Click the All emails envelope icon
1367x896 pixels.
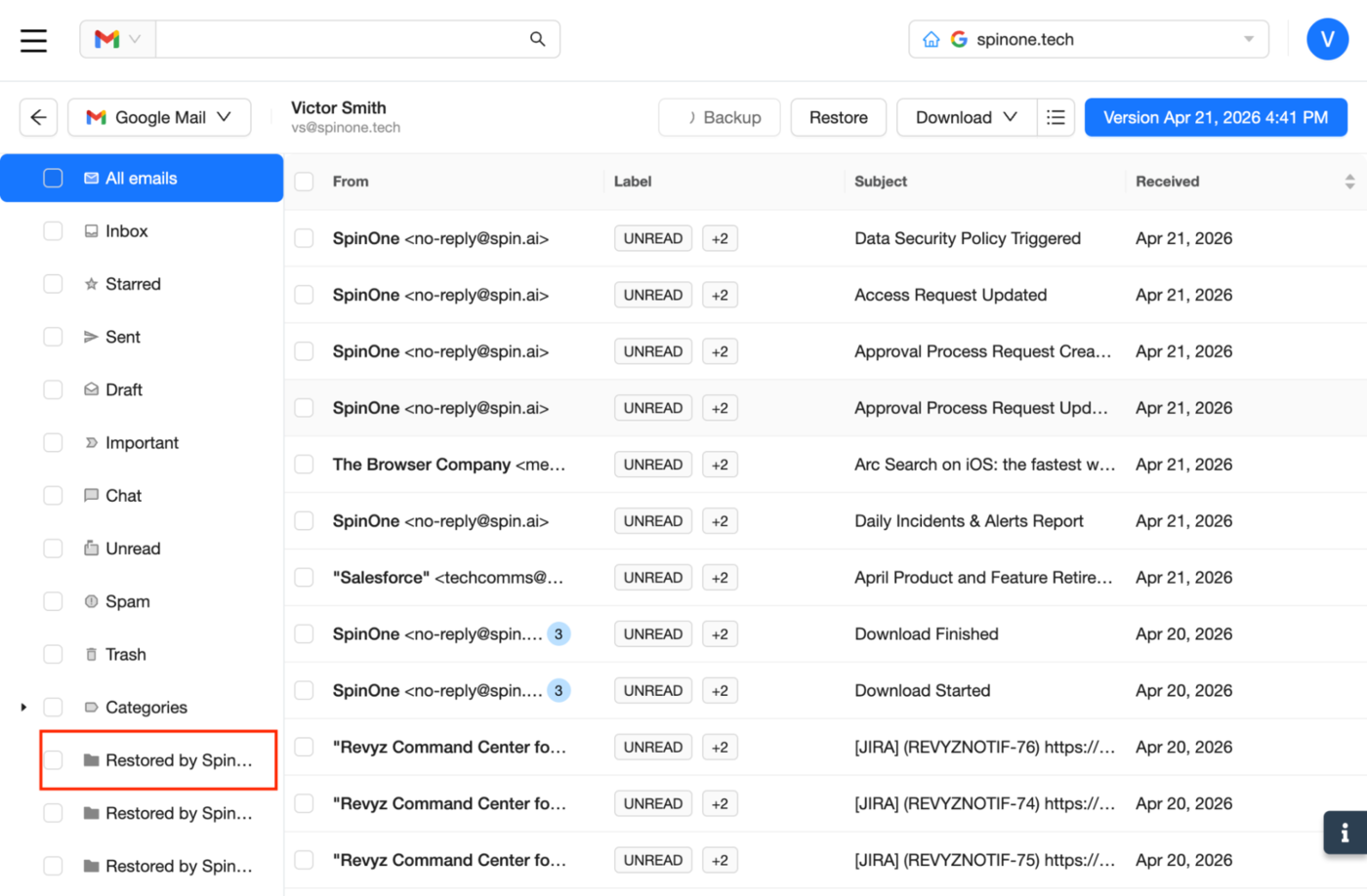tap(91, 179)
